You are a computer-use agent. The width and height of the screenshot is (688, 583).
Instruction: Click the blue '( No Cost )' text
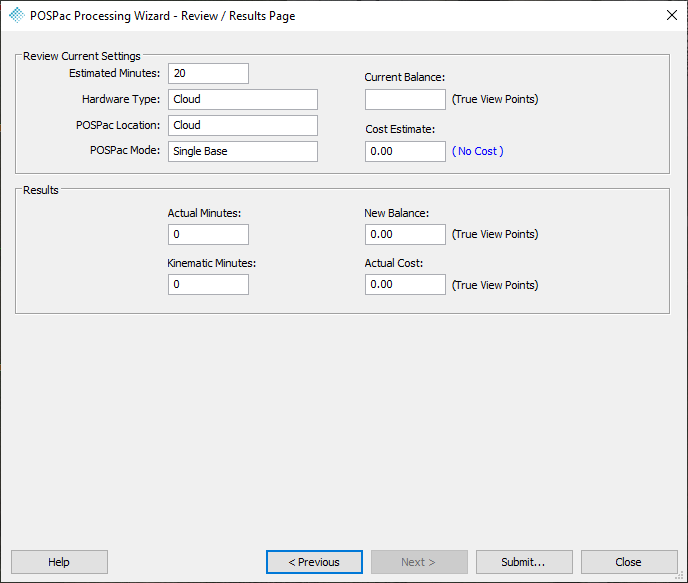[x=477, y=151]
